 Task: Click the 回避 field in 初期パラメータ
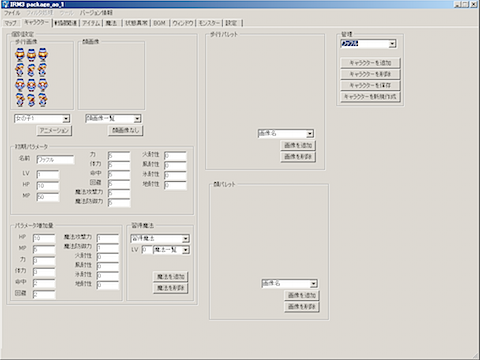pyautogui.click(x=119, y=184)
